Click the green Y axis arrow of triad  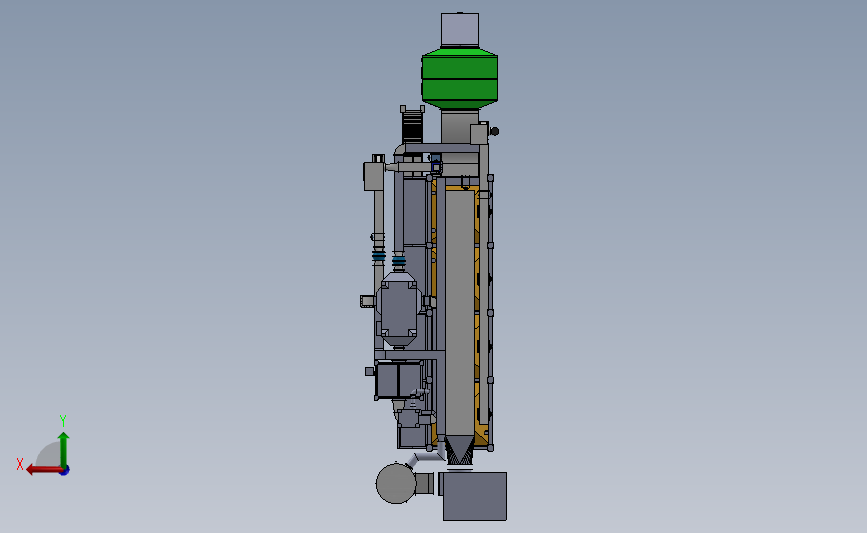(63, 450)
